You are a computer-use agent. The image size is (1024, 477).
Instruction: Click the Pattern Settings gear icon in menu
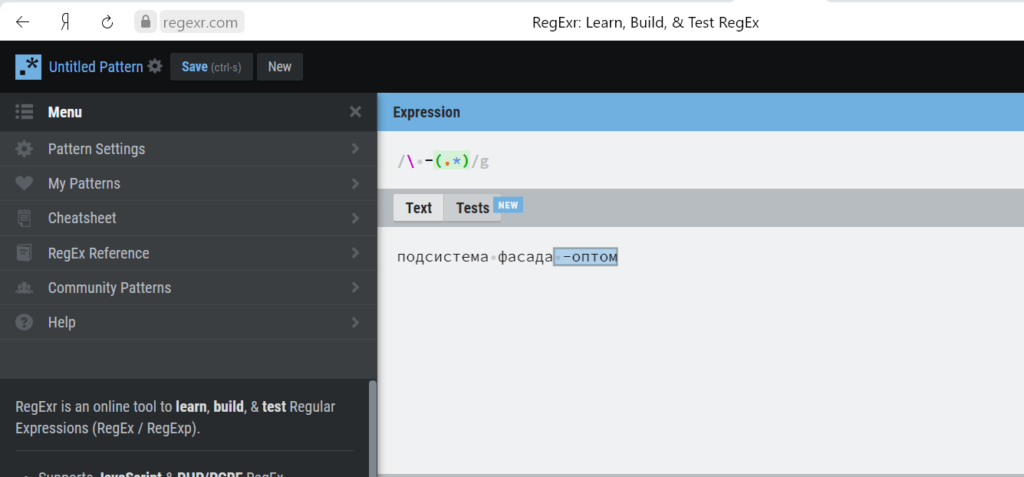click(25, 149)
